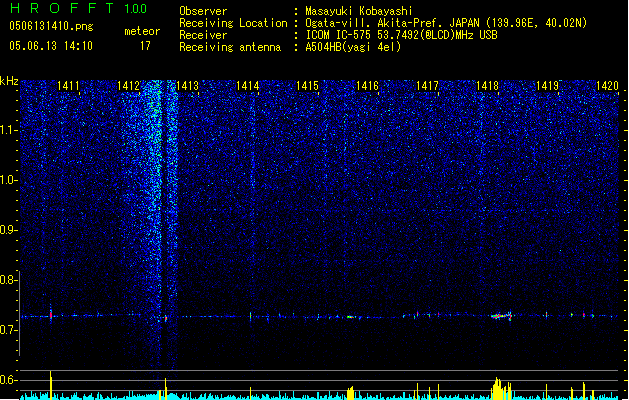
Task: Click the Observer label
Action: point(203,11)
